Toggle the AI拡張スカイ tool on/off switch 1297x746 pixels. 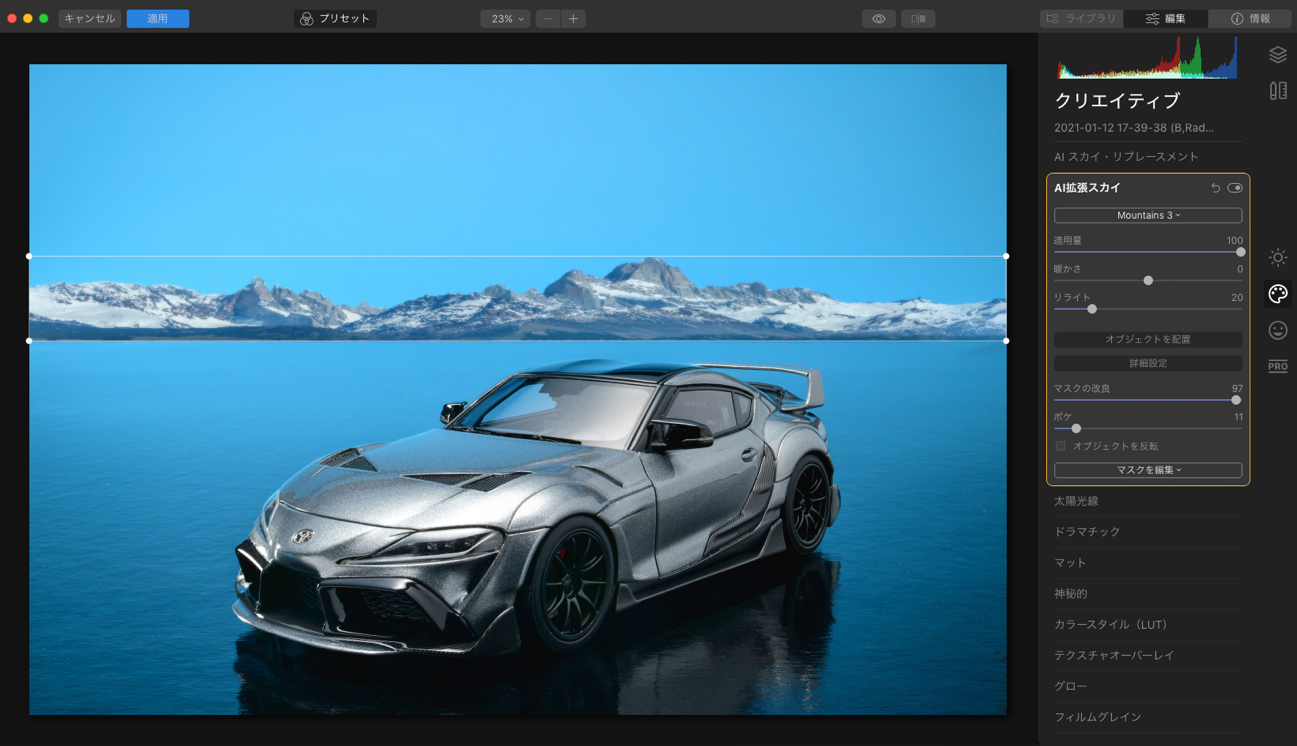1235,188
